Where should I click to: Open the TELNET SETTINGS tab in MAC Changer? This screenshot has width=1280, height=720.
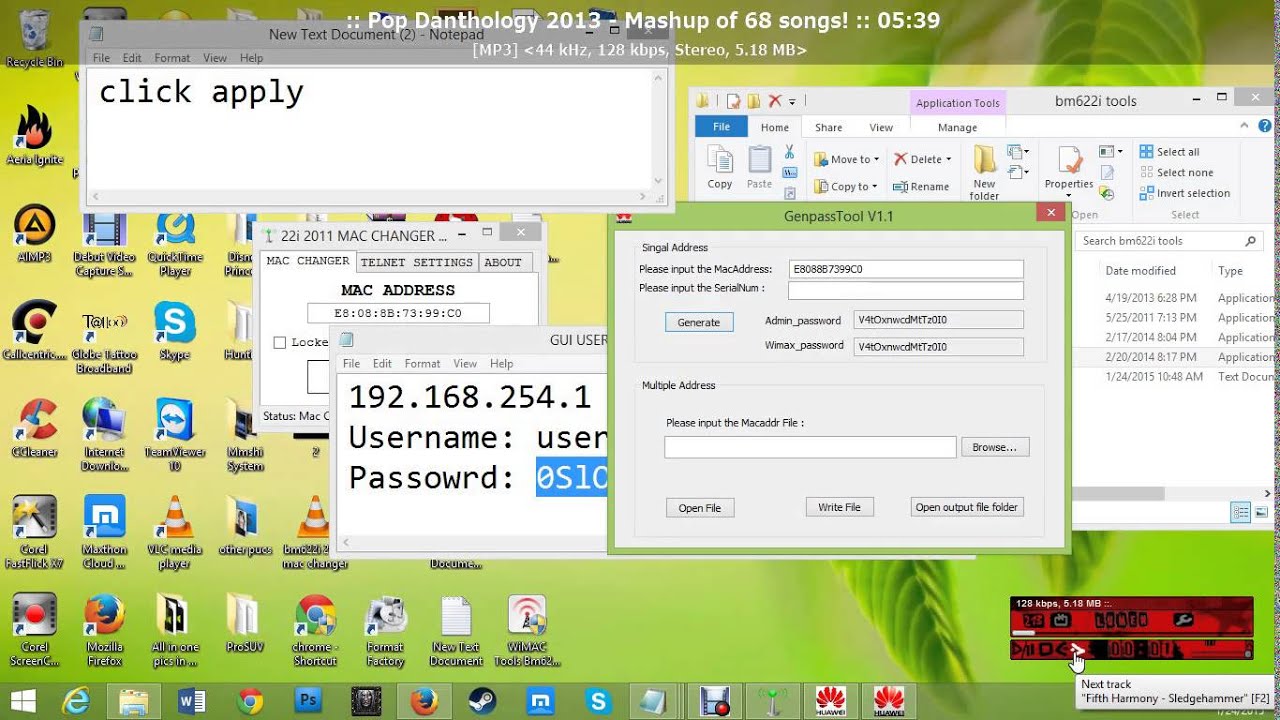coord(416,262)
